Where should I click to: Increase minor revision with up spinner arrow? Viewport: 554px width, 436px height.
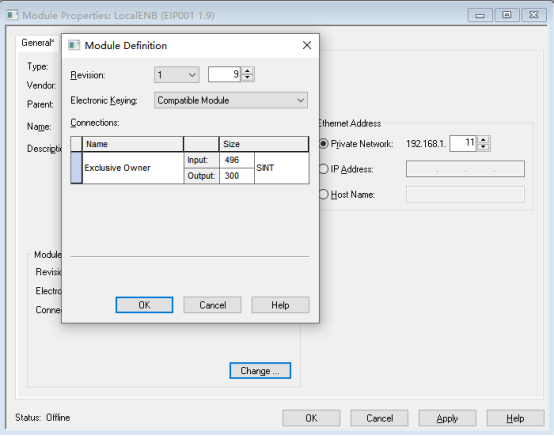248,71
